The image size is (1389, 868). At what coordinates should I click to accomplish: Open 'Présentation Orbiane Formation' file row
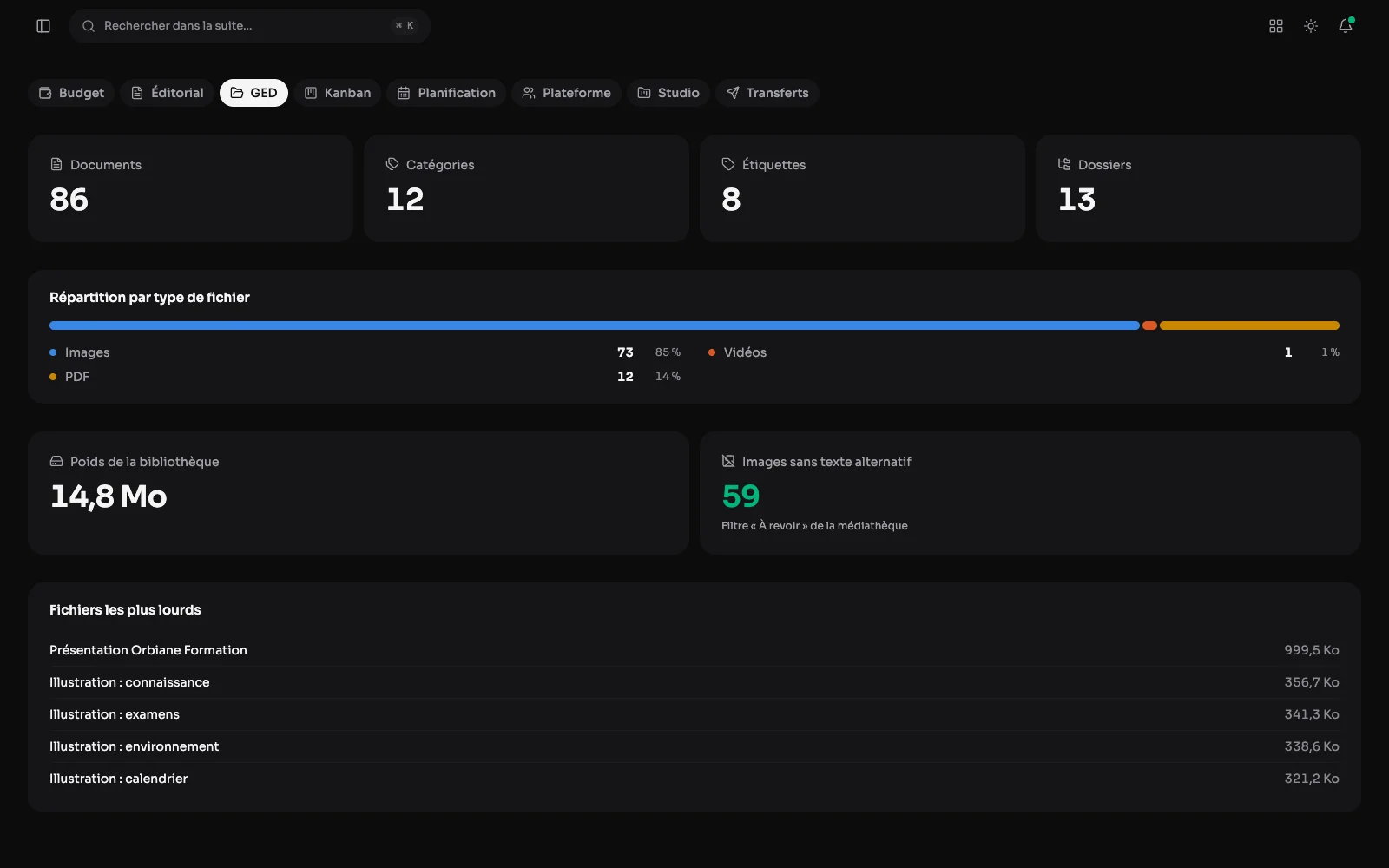click(x=694, y=650)
